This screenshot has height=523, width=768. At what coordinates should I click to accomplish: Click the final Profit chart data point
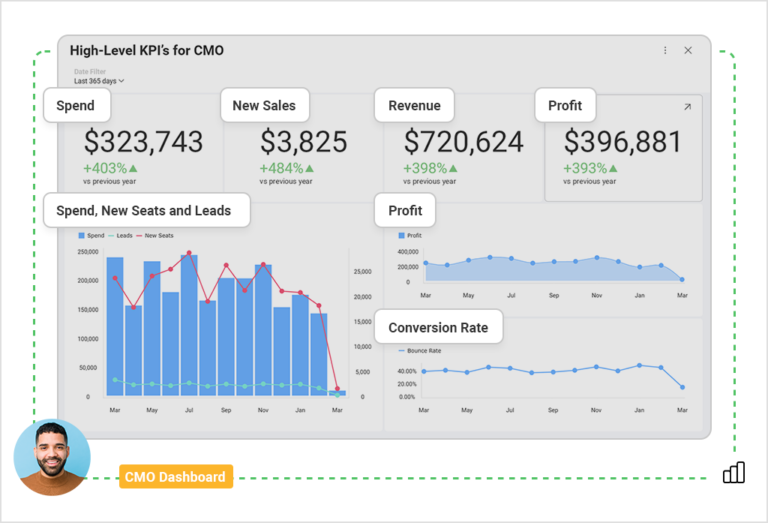tap(682, 280)
